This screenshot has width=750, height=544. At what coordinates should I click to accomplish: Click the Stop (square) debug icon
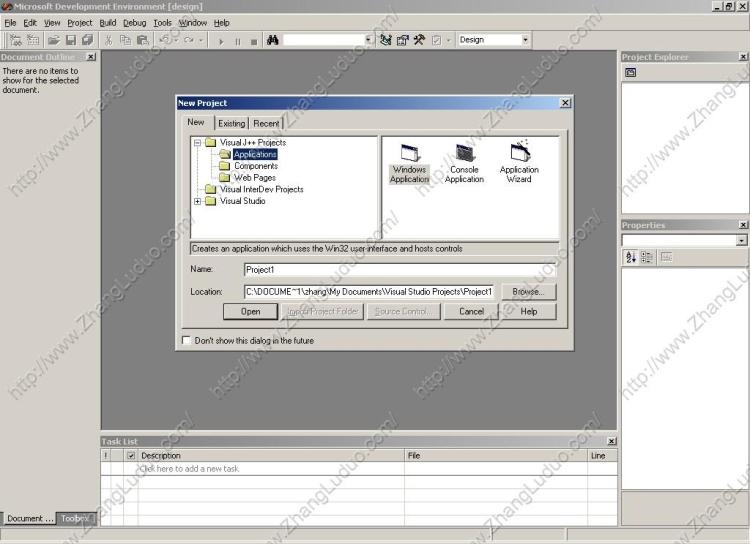pyautogui.click(x=254, y=41)
